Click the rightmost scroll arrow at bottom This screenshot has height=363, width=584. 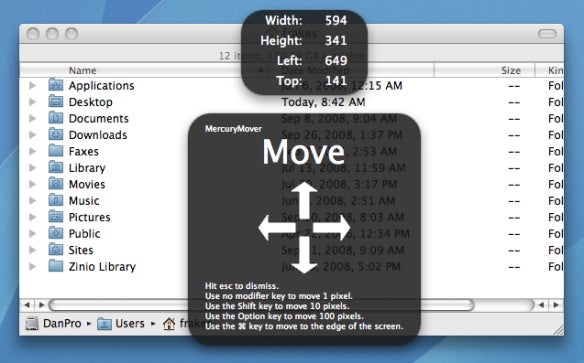(x=556, y=305)
